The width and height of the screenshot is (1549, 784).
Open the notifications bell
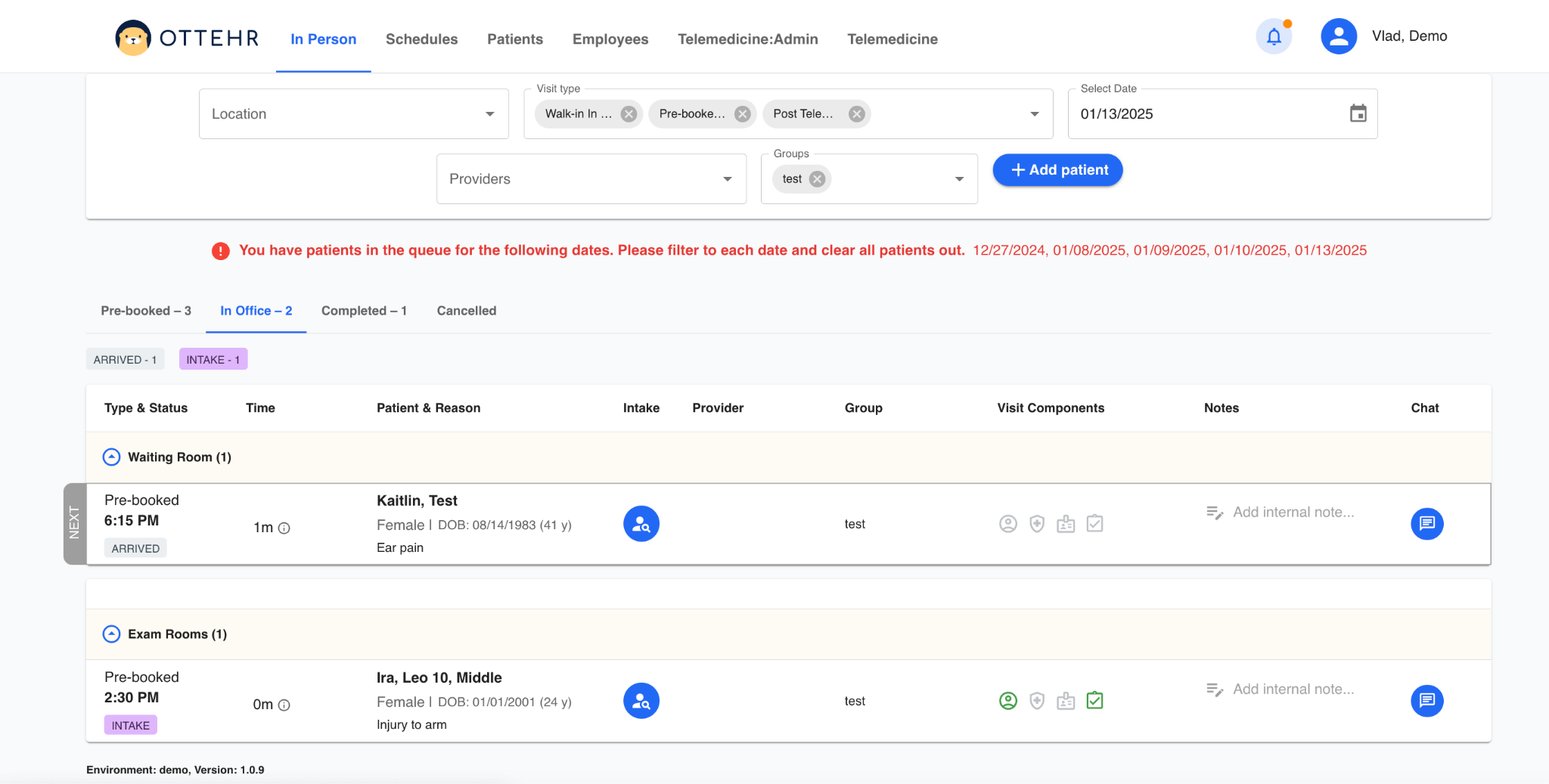coord(1274,37)
